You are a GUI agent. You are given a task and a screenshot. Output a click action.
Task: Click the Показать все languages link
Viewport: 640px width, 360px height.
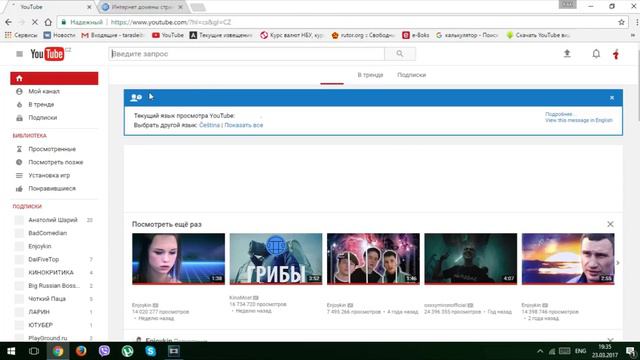[244, 125]
